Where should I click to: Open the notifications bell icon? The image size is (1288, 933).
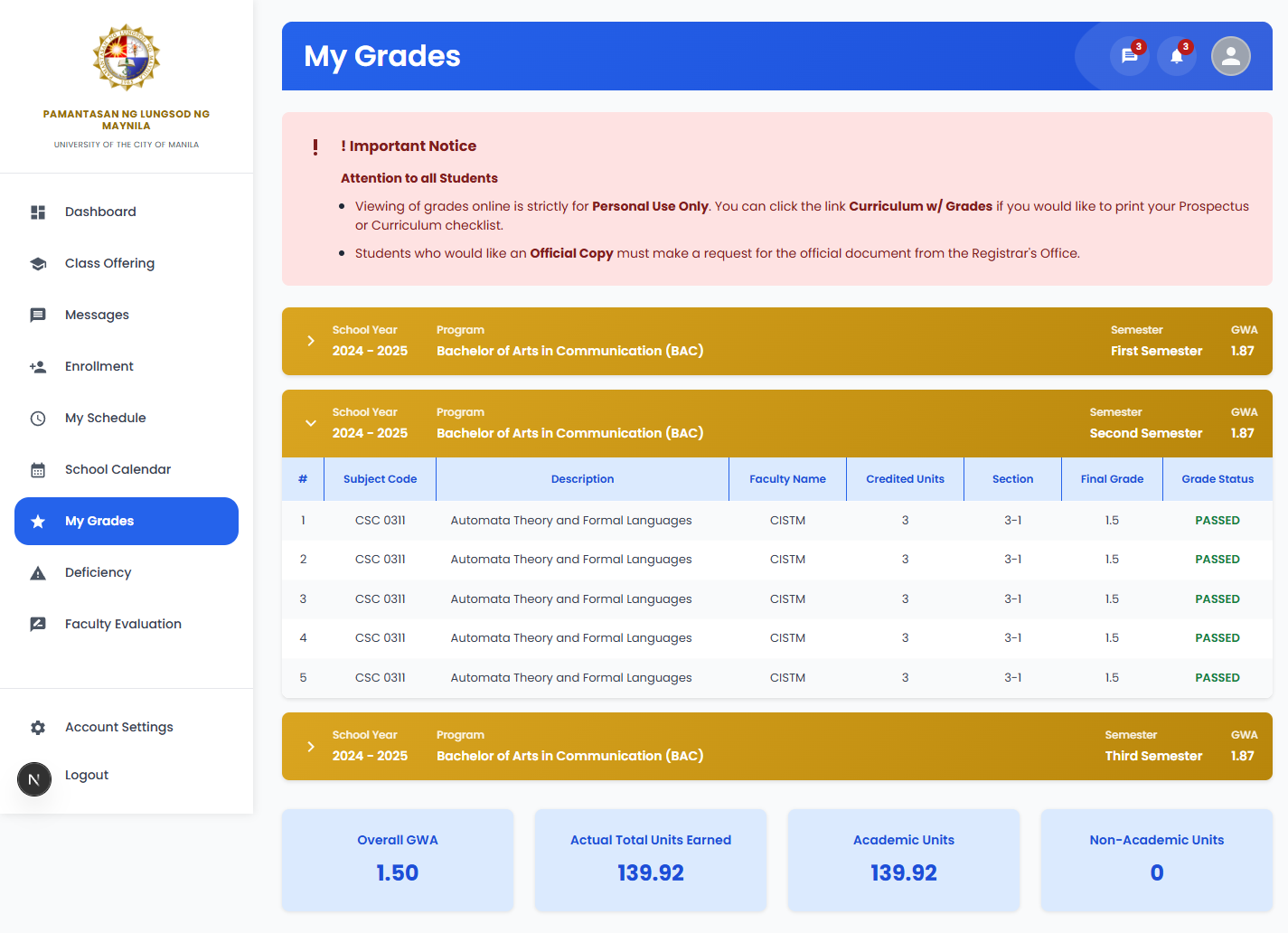(x=1177, y=56)
